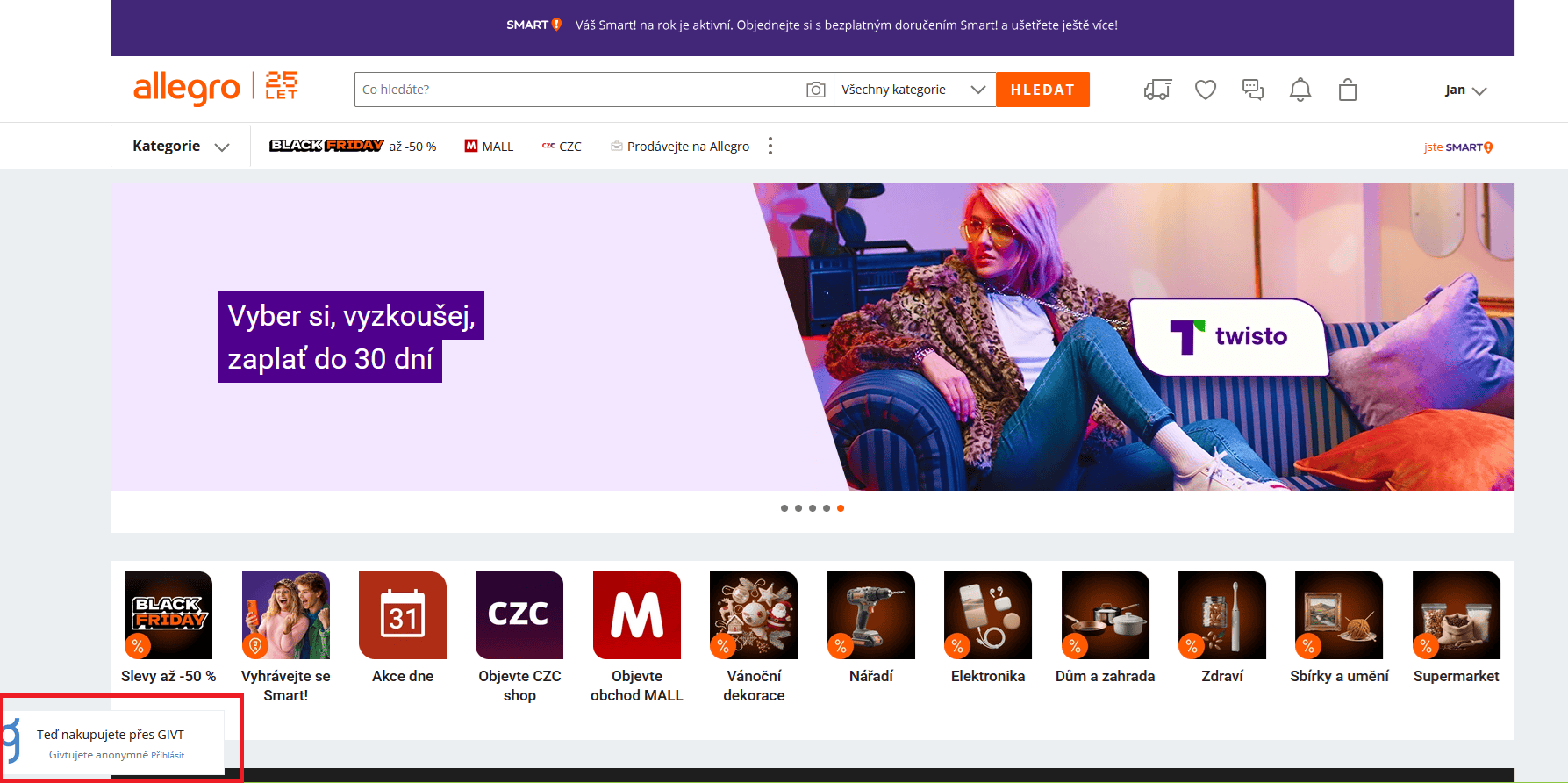Open the MALL menu item
The width and height of the screenshot is (1568, 783).
coord(489,147)
